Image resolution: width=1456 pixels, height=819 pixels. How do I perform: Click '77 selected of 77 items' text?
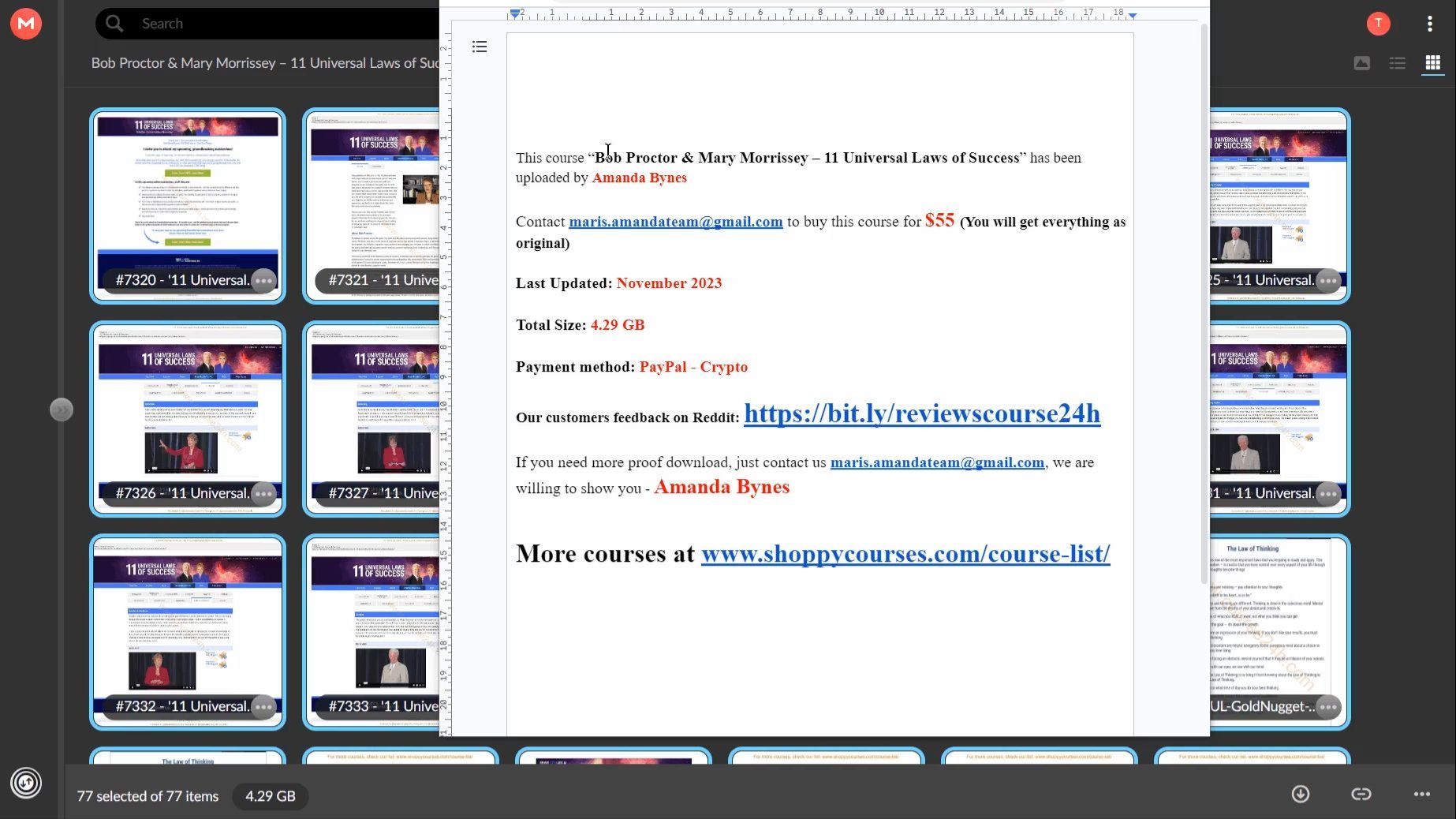click(x=147, y=796)
